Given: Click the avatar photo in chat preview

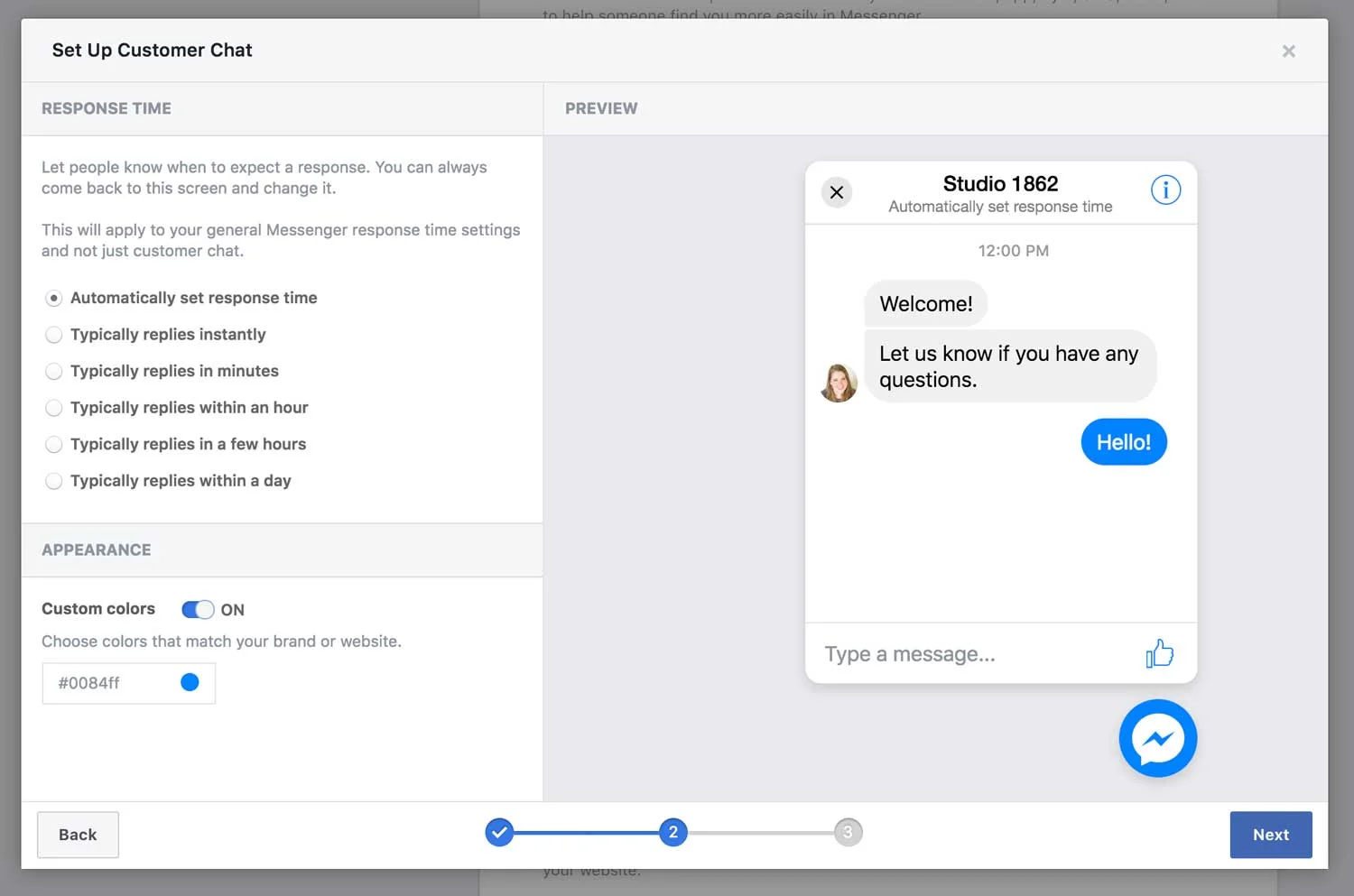Looking at the screenshot, I should coord(839,383).
